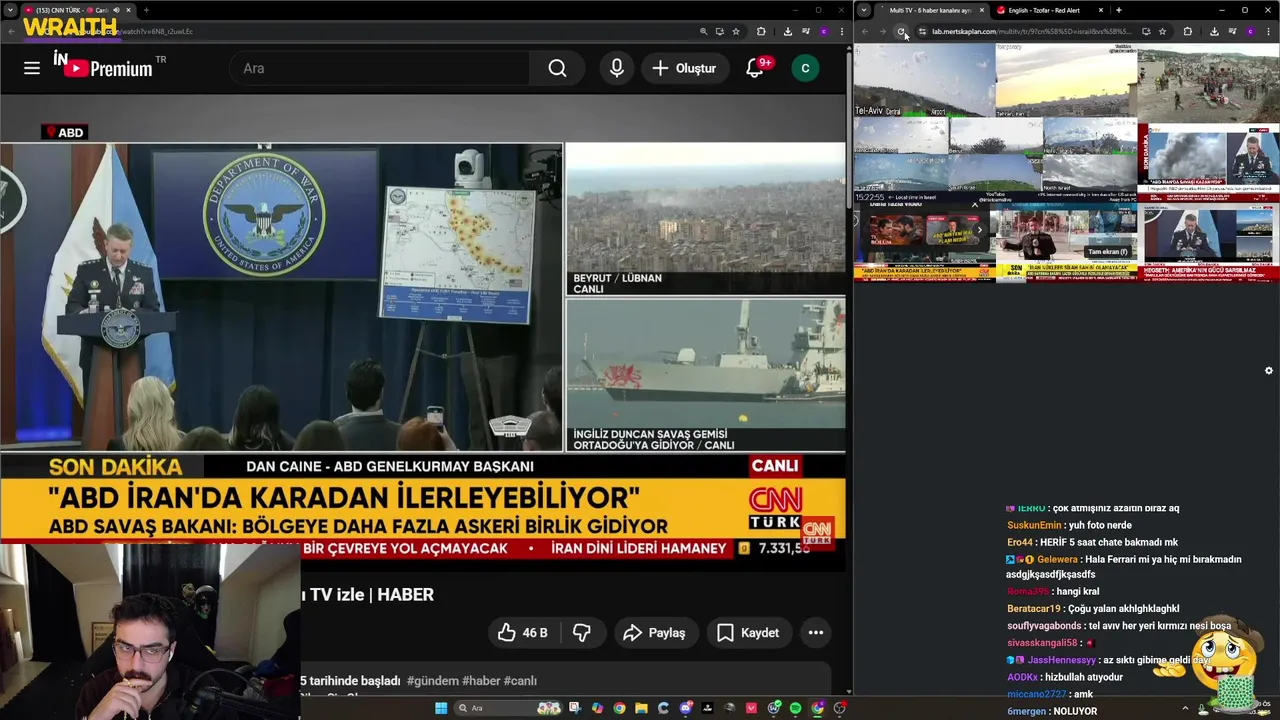
Task: Open the YouTube hamburger guide menu
Action: [x=32, y=68]
